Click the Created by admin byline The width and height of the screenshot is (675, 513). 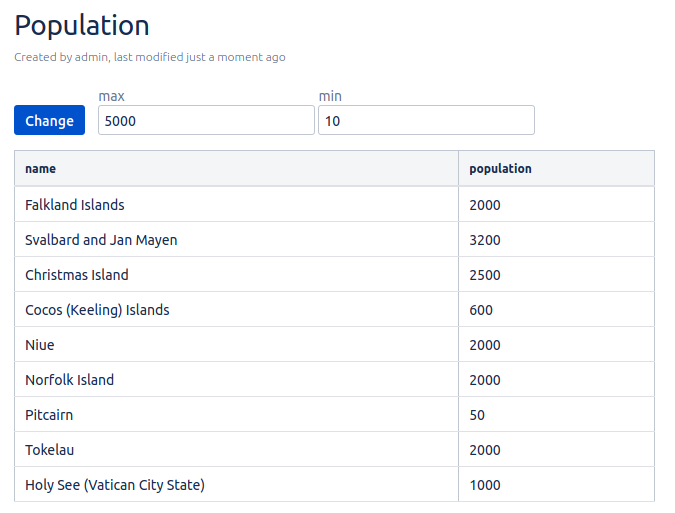150,57
